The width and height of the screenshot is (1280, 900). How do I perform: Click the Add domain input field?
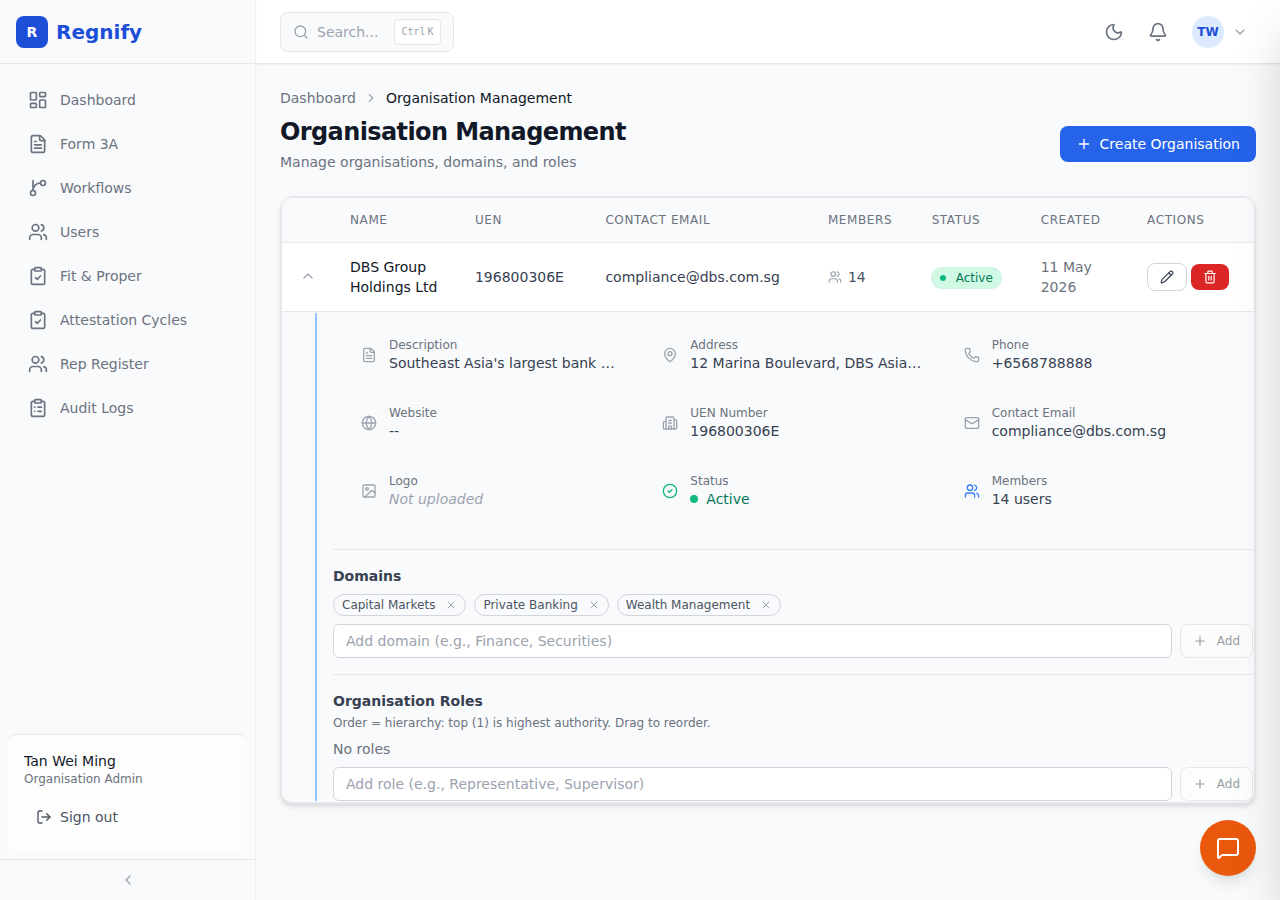(752, 641)
